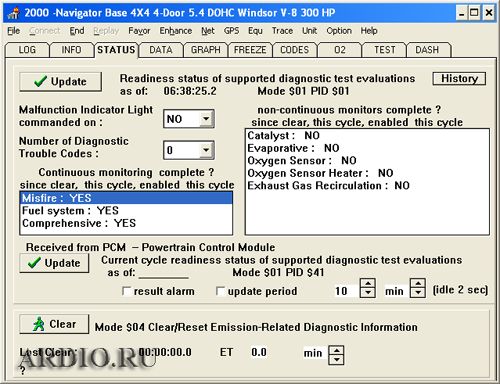The width and height of the screenshot is (500, 384).
Task: Increase update period value with up arrow
Action: click(368, 284)
